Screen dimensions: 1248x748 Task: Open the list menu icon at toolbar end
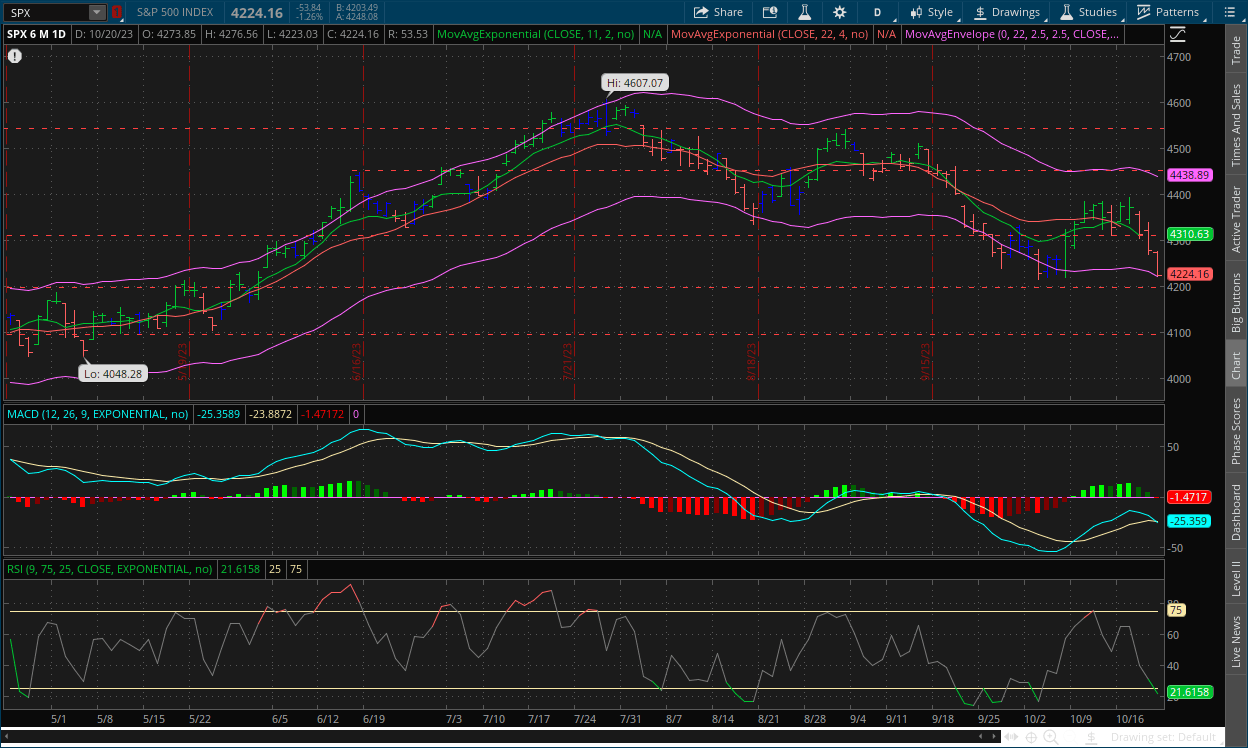pyautogui.click(x=1231, y=12)
